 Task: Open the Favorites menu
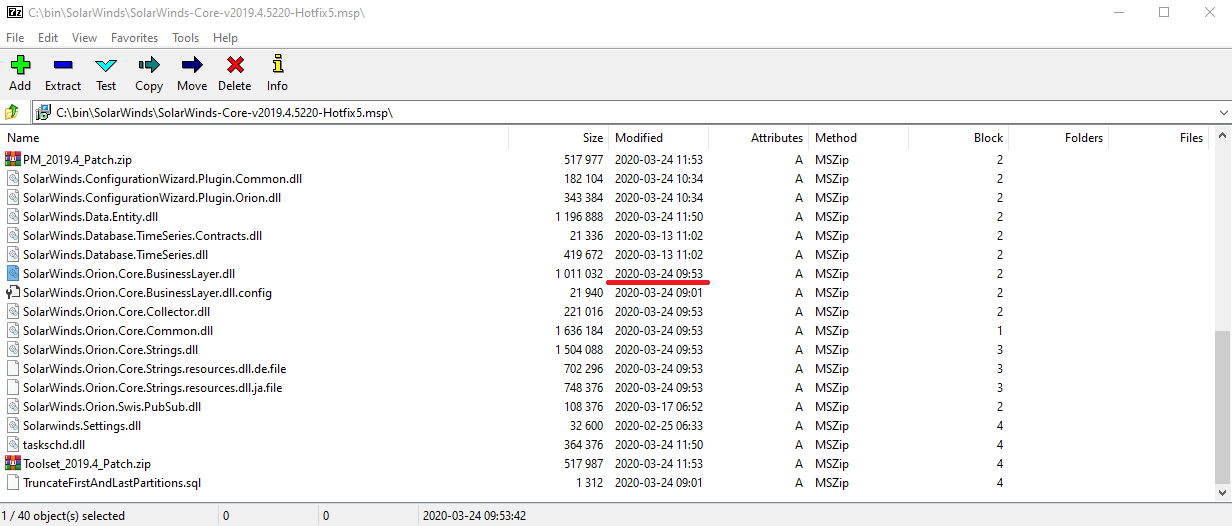135,38
